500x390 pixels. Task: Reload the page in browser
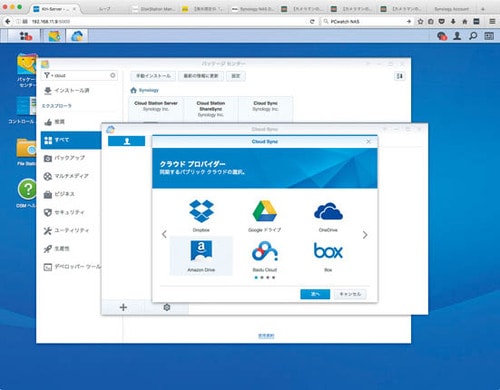click(x=312, y=21)
